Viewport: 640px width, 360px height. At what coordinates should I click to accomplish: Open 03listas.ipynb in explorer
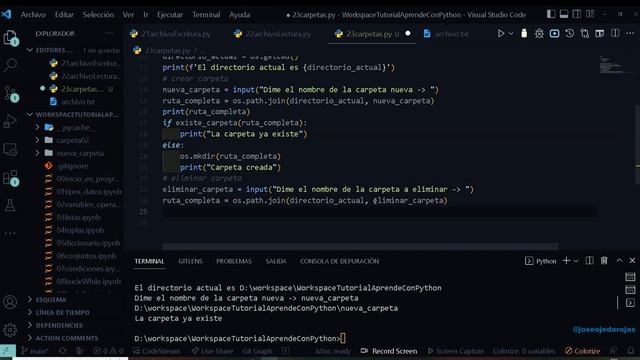[x=78, y=218]
